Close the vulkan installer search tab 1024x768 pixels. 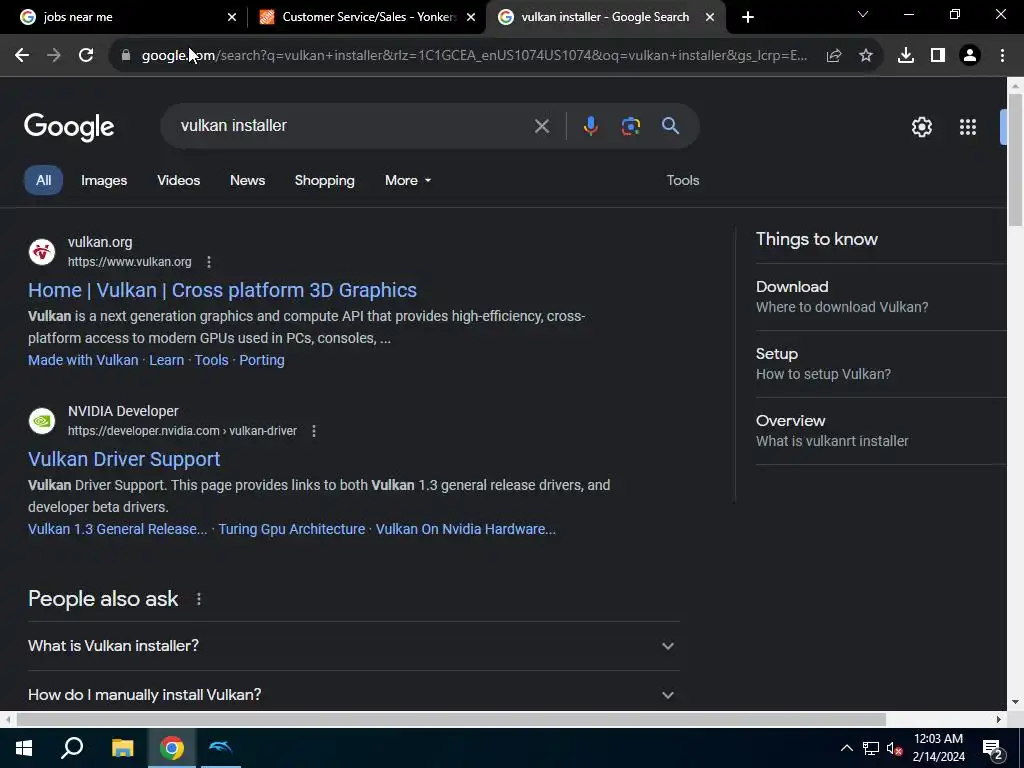point(710,17)
